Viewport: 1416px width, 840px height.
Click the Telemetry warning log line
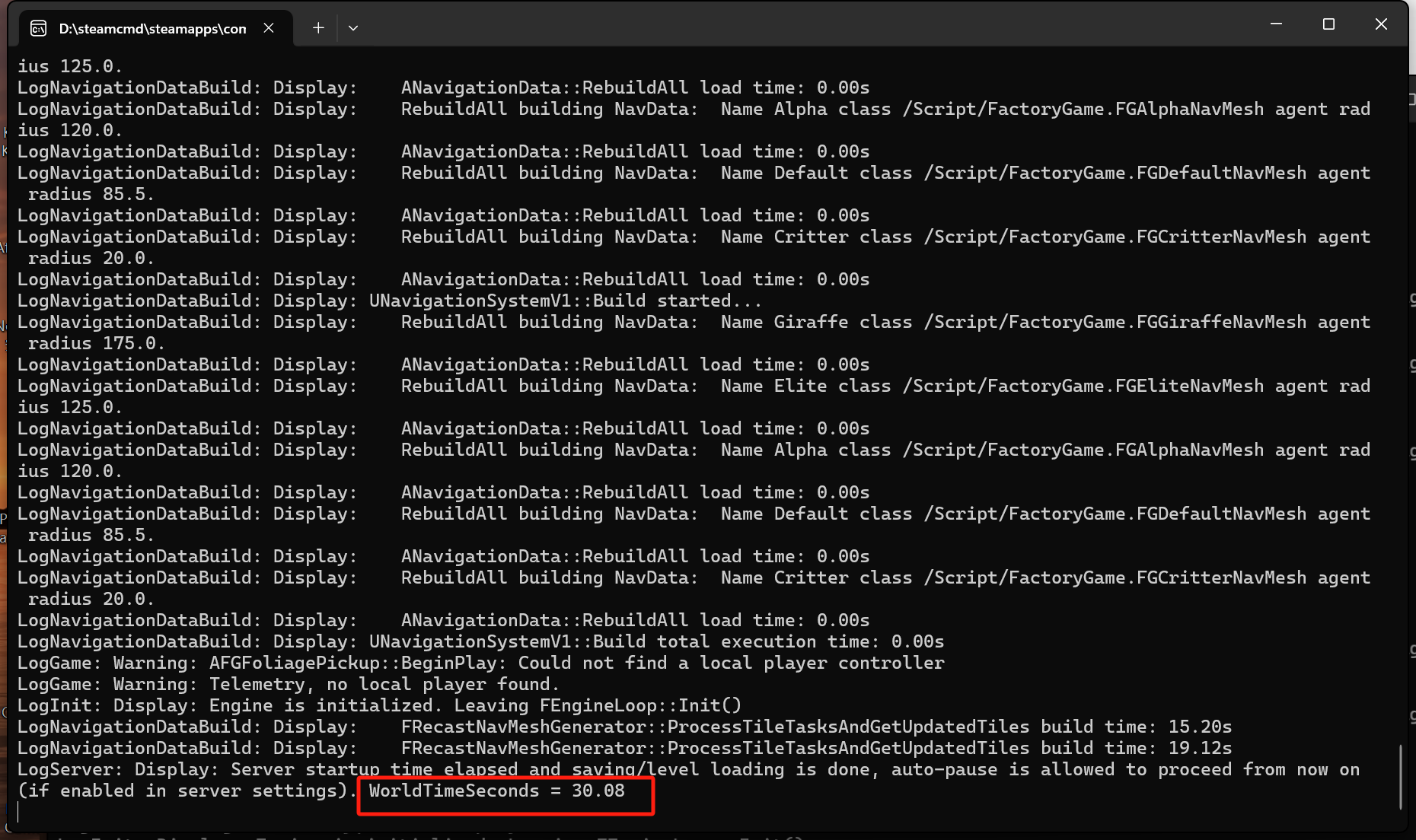[288, 684]
